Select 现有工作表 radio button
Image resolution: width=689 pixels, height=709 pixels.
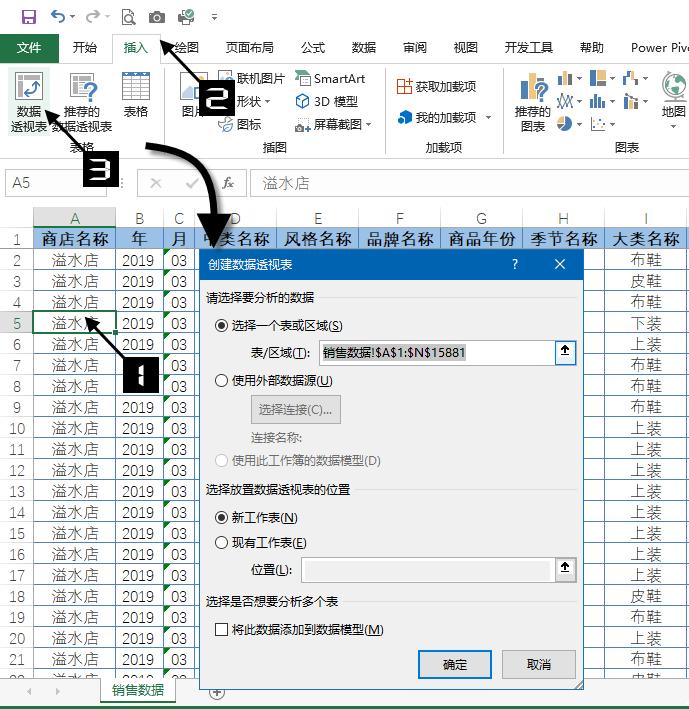coord(221,542)
